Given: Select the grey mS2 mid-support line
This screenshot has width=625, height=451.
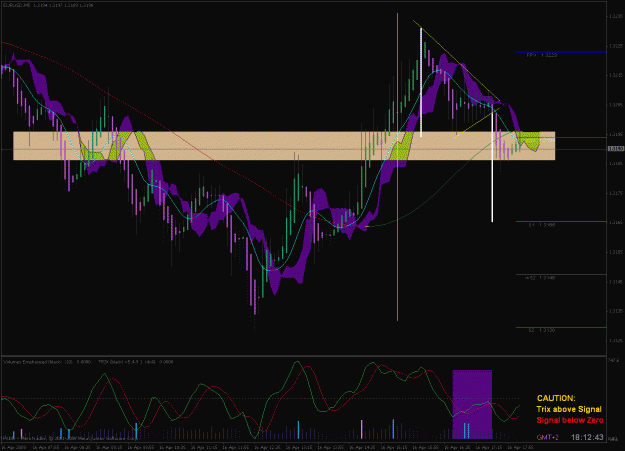Looking at the screenshot, I should coord(561,274).
